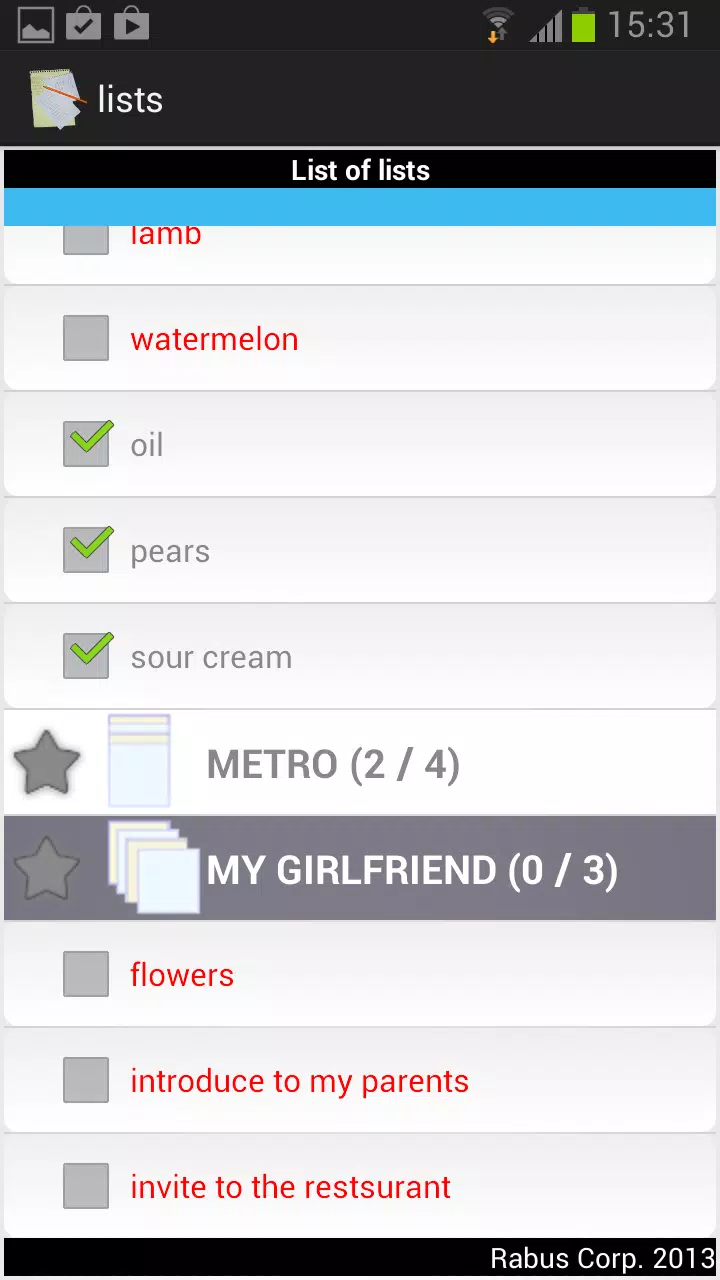Screen dimensions: 720x1280
Task: Collapse the MY GIRLFRIEND (0 / 3) list
Action: click(x=360, y=869)
